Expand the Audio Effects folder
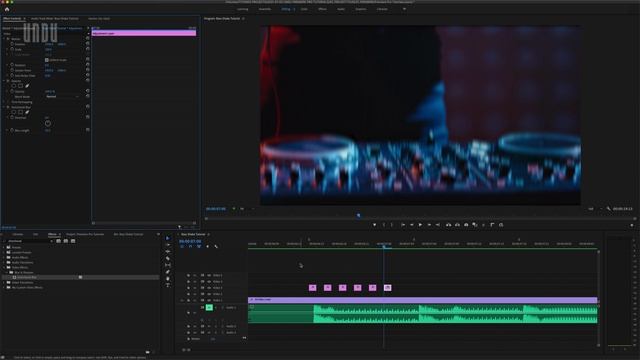Viewport: 640px width, 360px height. coord(4,258)
